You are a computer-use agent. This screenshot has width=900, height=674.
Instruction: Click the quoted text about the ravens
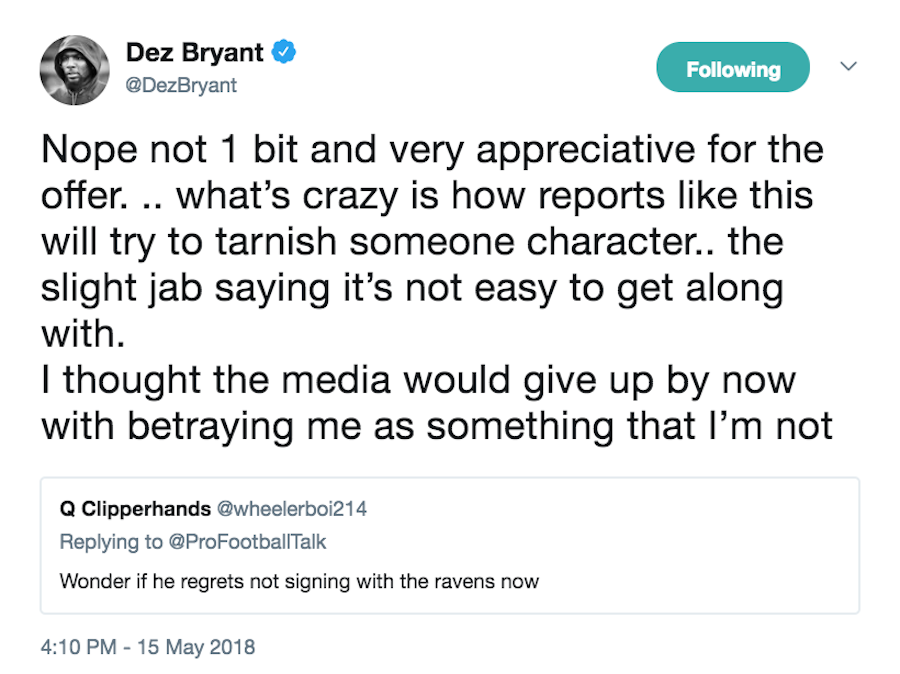(299, 581)
